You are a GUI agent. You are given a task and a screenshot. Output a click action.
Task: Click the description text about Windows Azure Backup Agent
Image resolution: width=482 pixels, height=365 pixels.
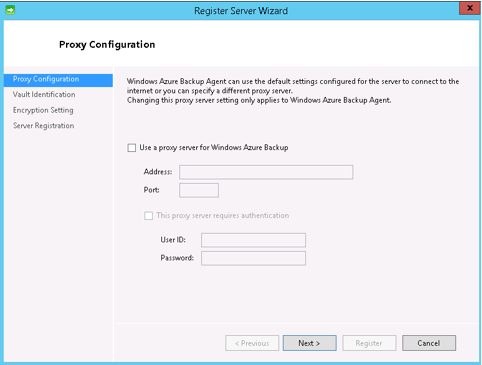click(x=293, y=91)
